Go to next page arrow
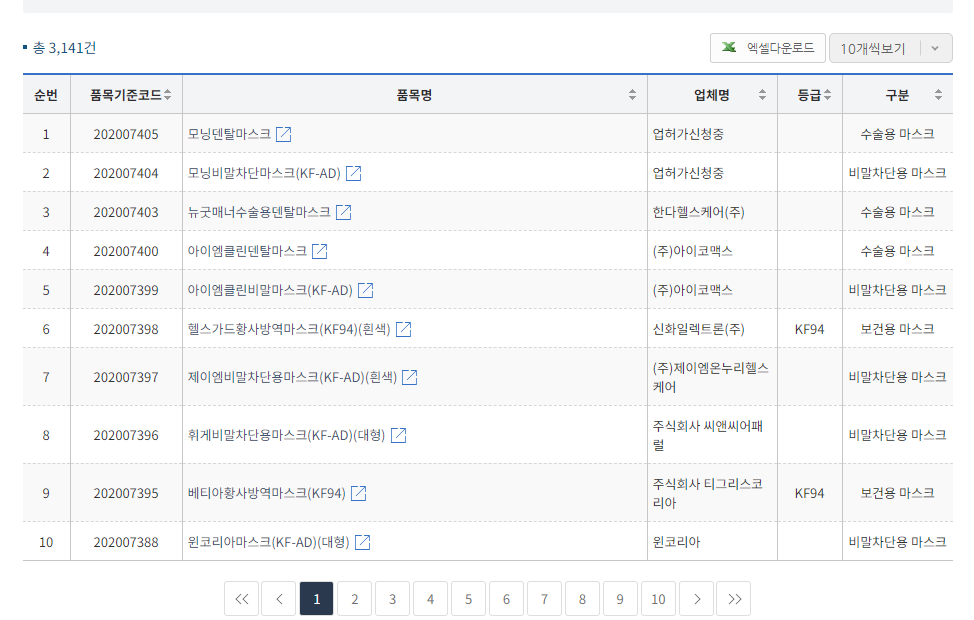Viewport: 974px width, 620px height. click(x=697, y=599)
